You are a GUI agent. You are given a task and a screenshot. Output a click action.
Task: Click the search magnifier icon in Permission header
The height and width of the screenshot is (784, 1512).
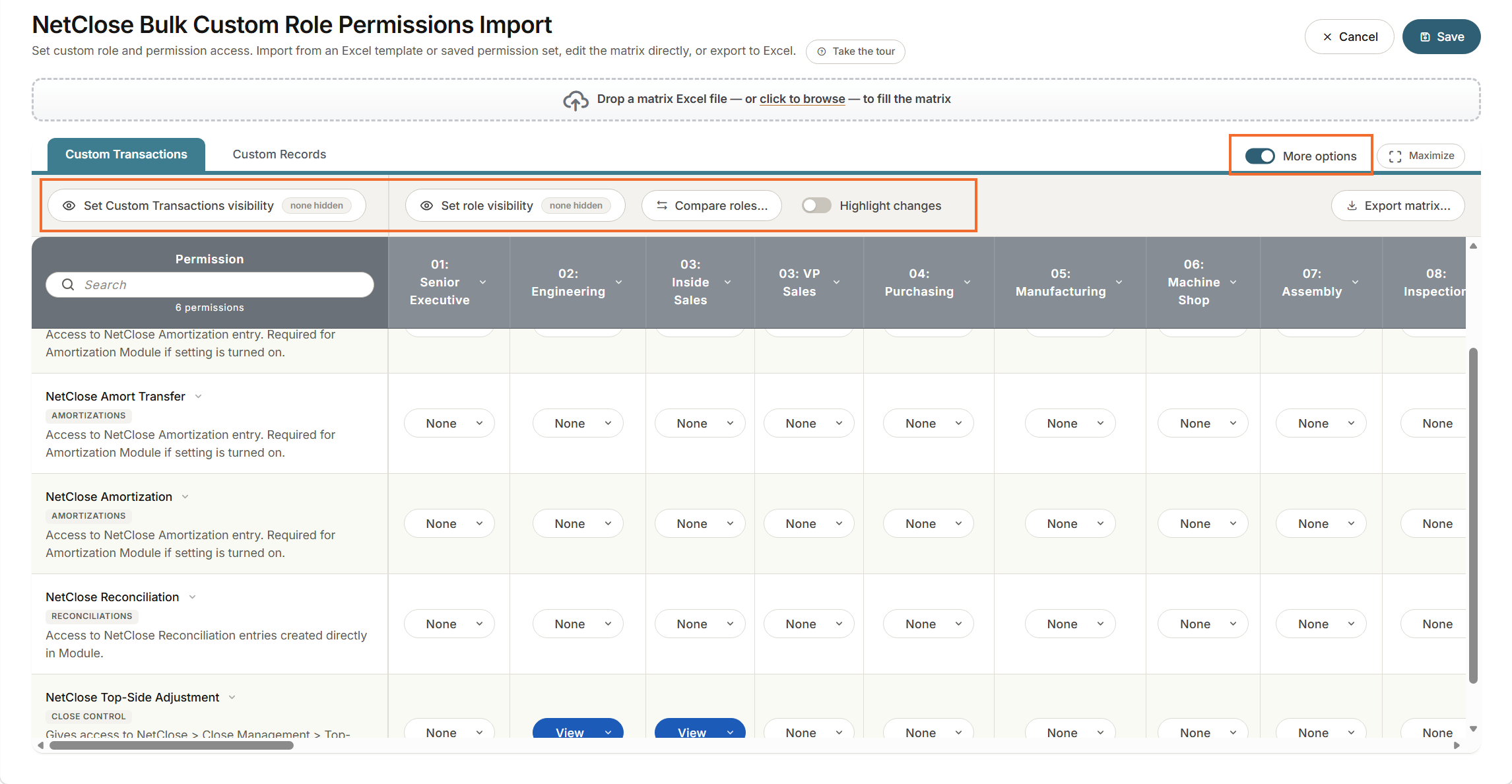tap(68, 284)
